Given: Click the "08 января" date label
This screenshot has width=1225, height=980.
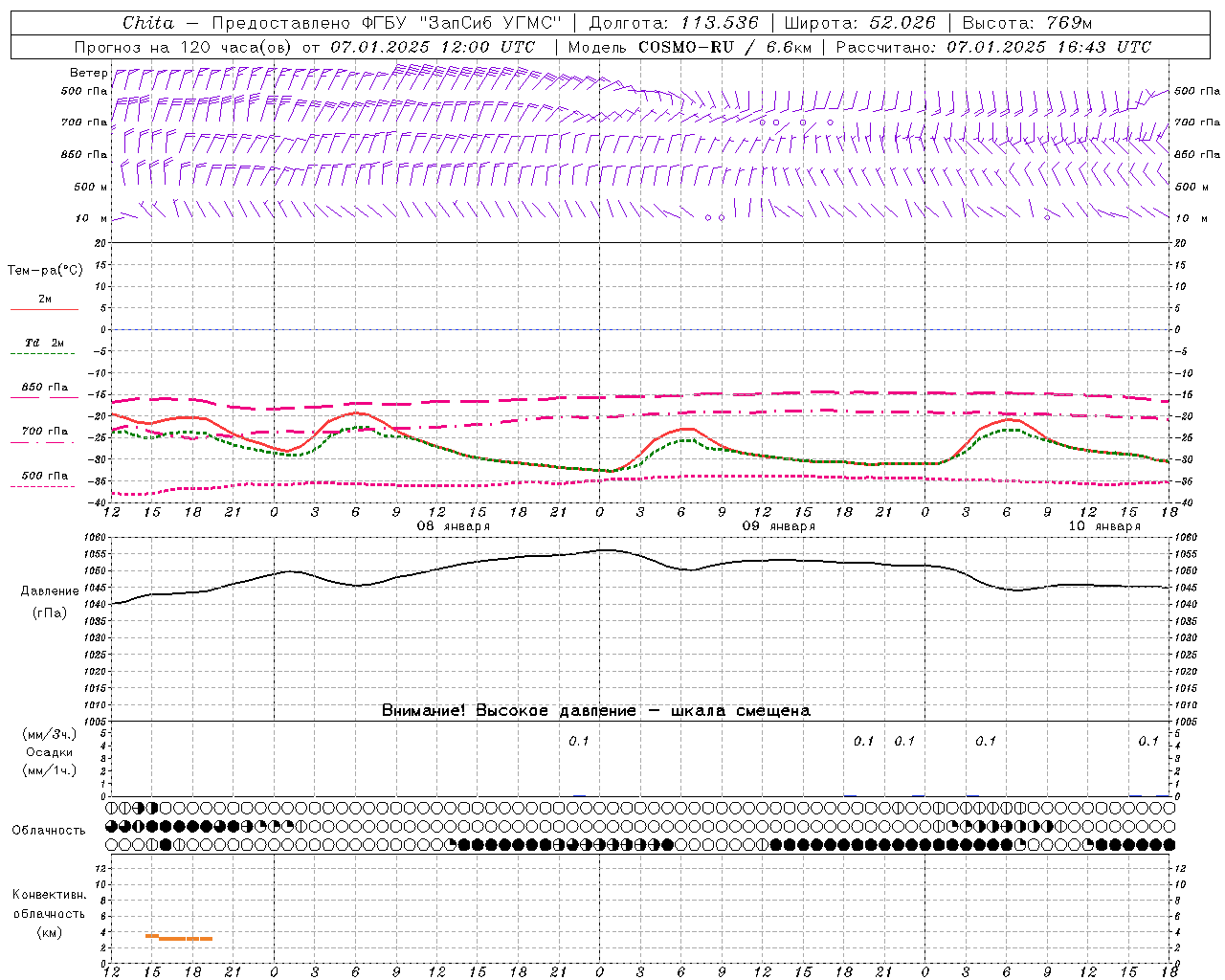Looking at the screenshot, I should click(454, 526).
